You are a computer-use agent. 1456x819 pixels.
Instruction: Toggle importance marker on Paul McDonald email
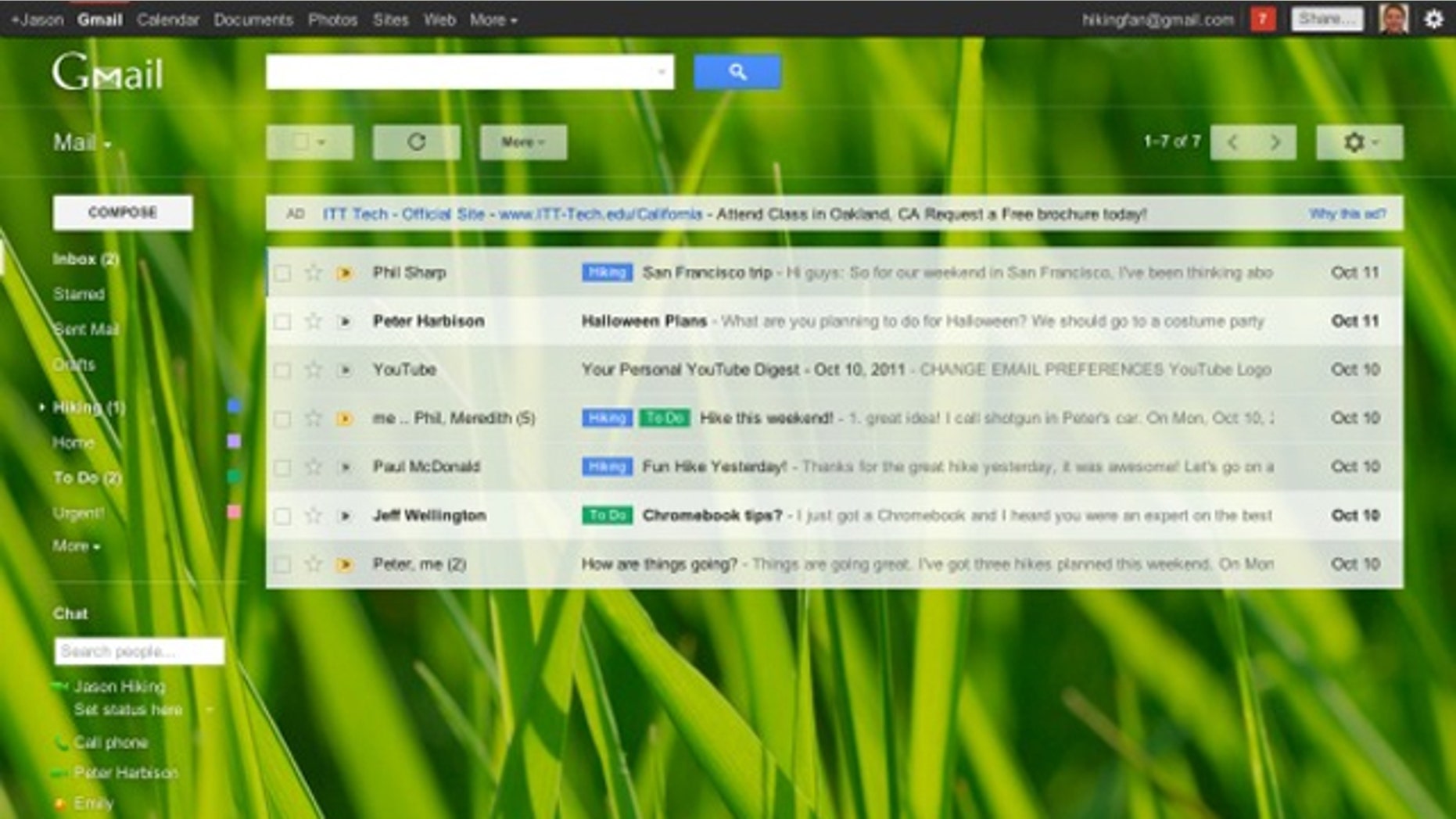pyautogui.click(x=344, y=467)
